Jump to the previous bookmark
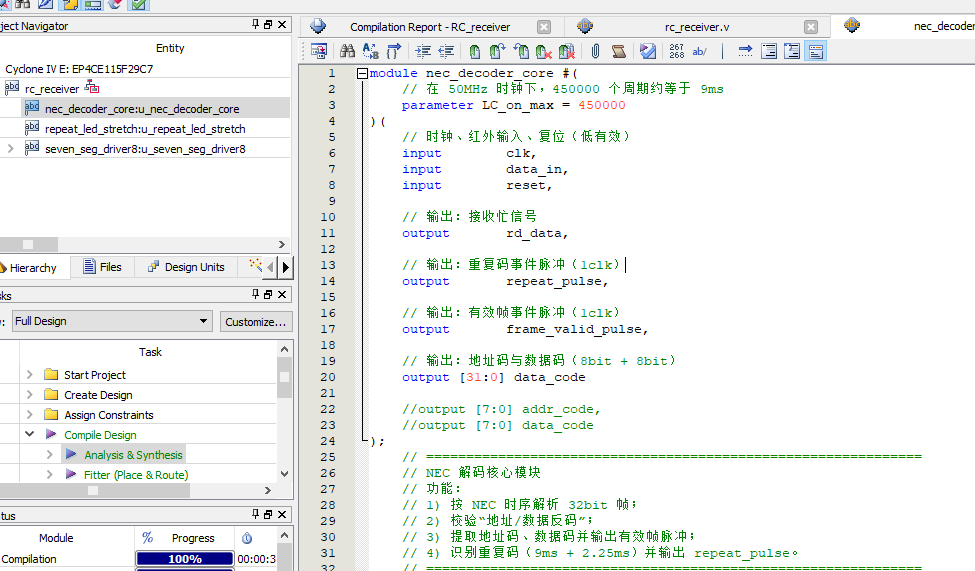The height and width of the screenshot is (571, 975). coord(521,51)
